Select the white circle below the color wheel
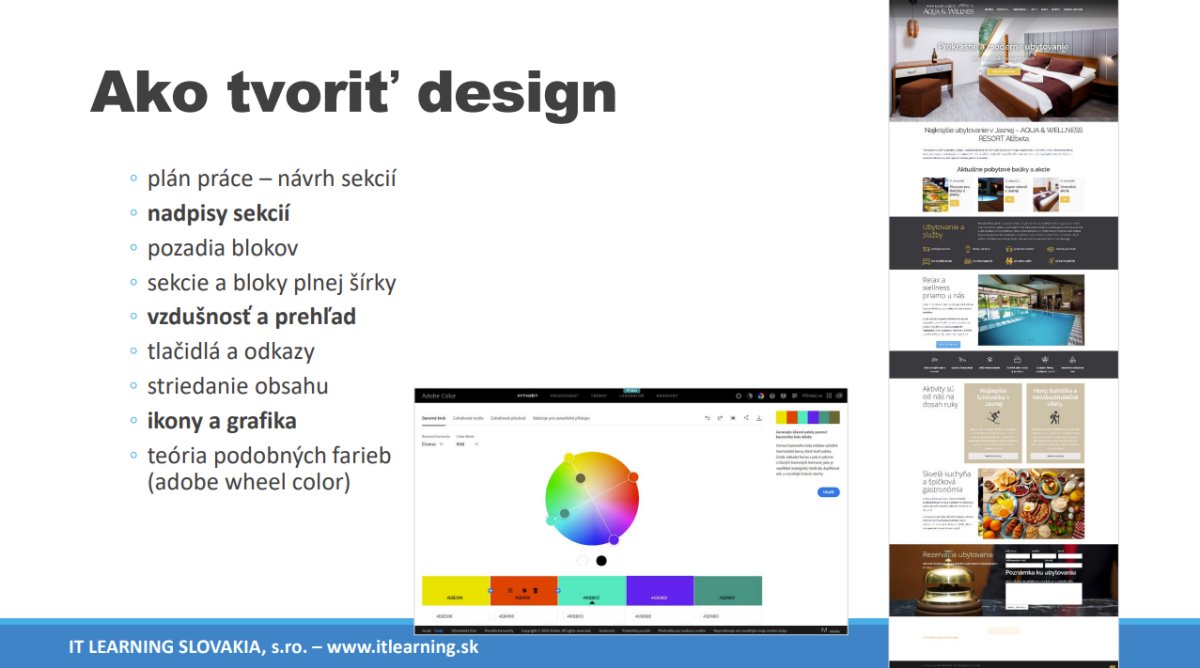The height and width of the screenshot is (668, 1200). click(x=582, y=561)
